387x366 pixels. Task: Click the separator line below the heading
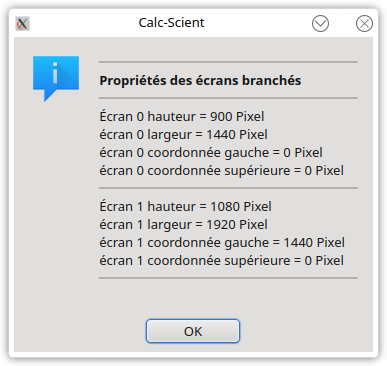click(228, 98)
